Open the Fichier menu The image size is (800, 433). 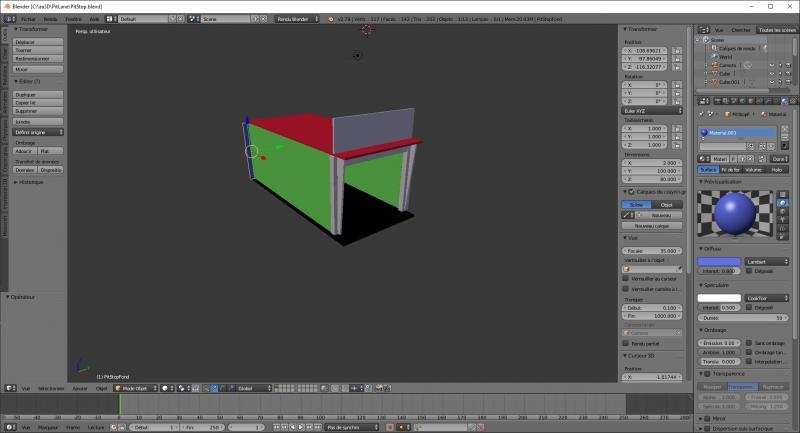pyautogui.click(x=28, y=19)
